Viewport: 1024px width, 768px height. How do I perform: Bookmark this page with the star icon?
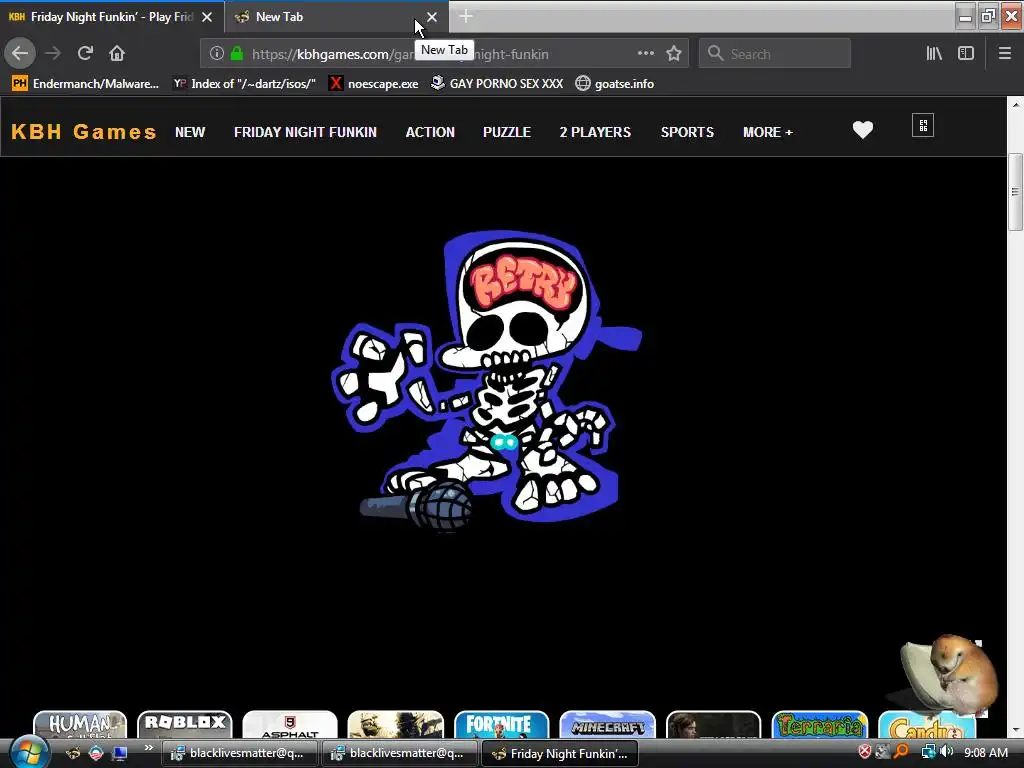(x=674, y=54)
